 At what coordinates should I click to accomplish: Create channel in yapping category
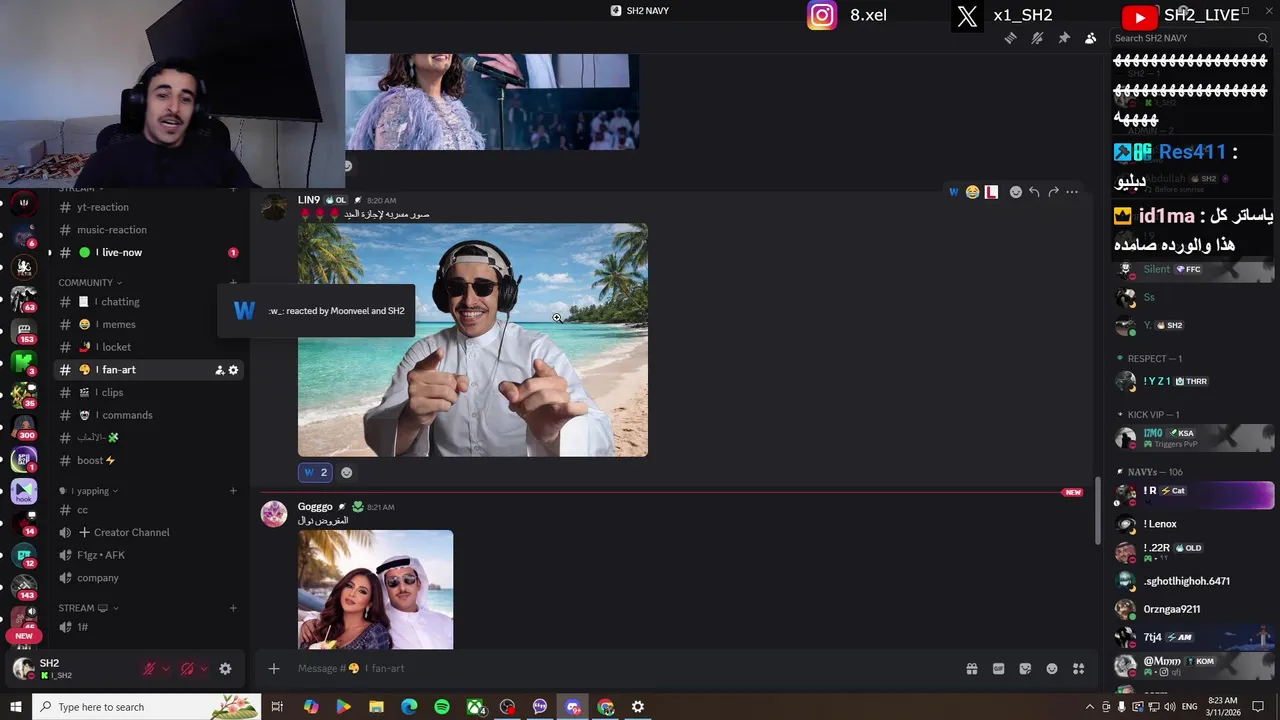click(x=233, y=491)
